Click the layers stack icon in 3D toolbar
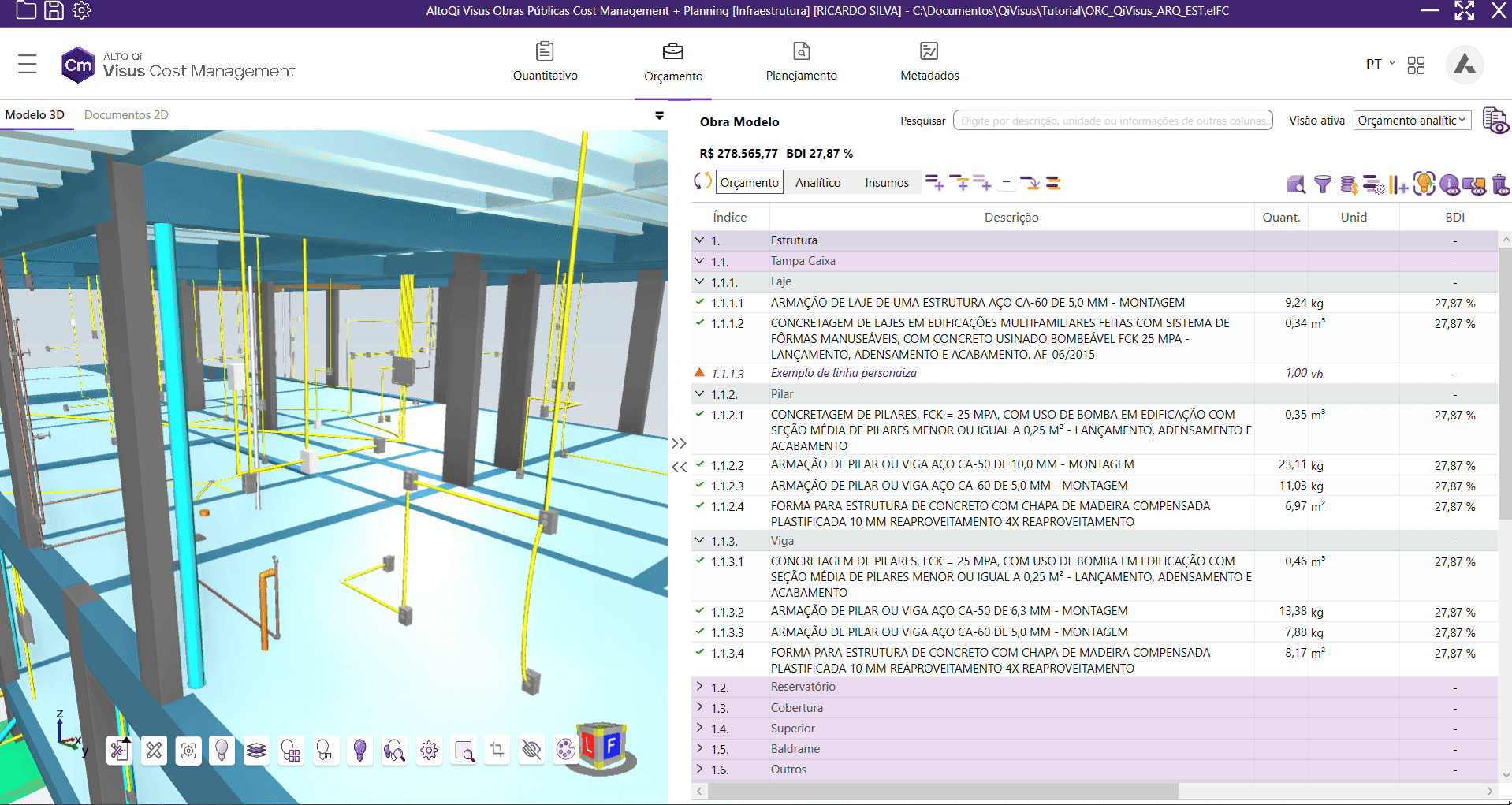The width and height of the screenshot is (1512, 805). tap(256, 750)
